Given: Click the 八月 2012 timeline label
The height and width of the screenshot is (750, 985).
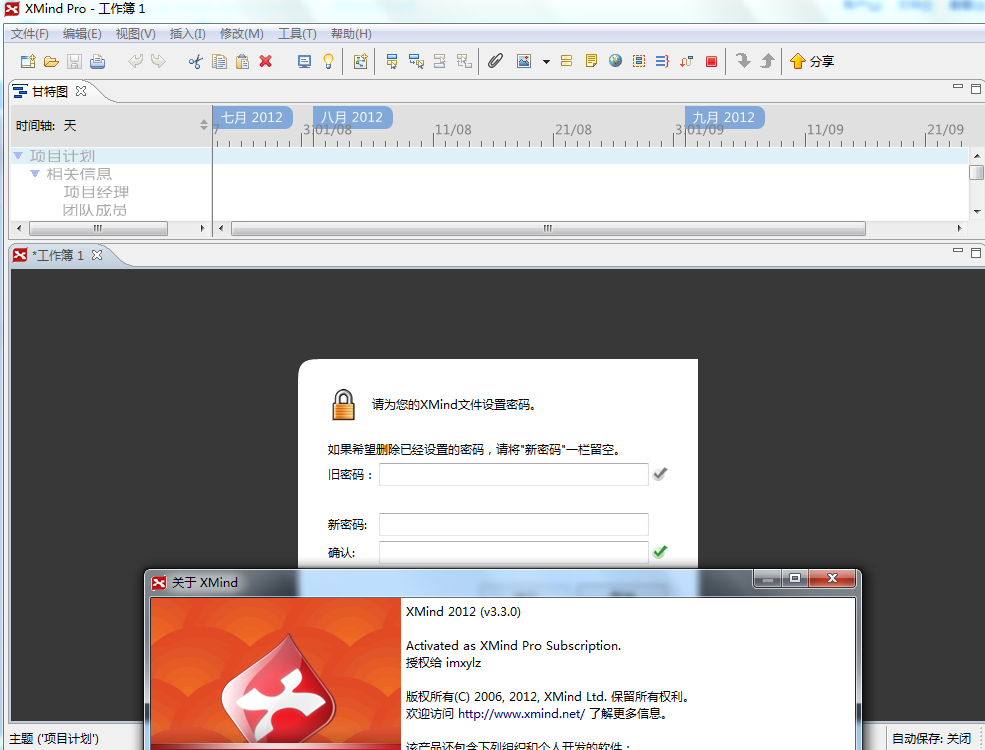Looking at the screenshot, I should point(352,117).
